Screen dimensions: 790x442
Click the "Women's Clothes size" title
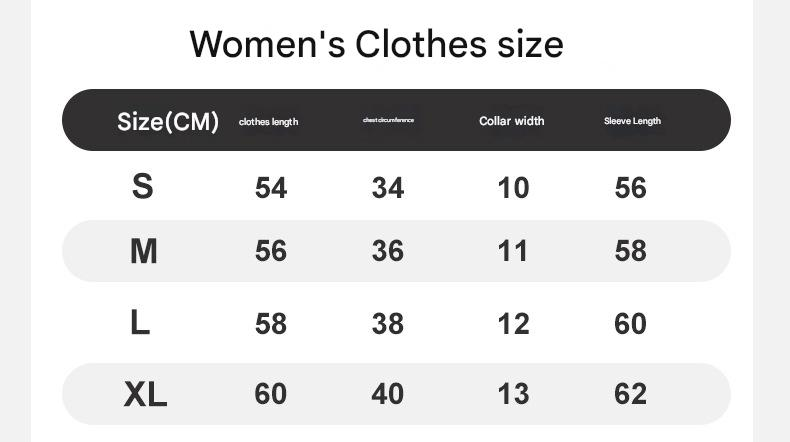click(x=376, y=44)
